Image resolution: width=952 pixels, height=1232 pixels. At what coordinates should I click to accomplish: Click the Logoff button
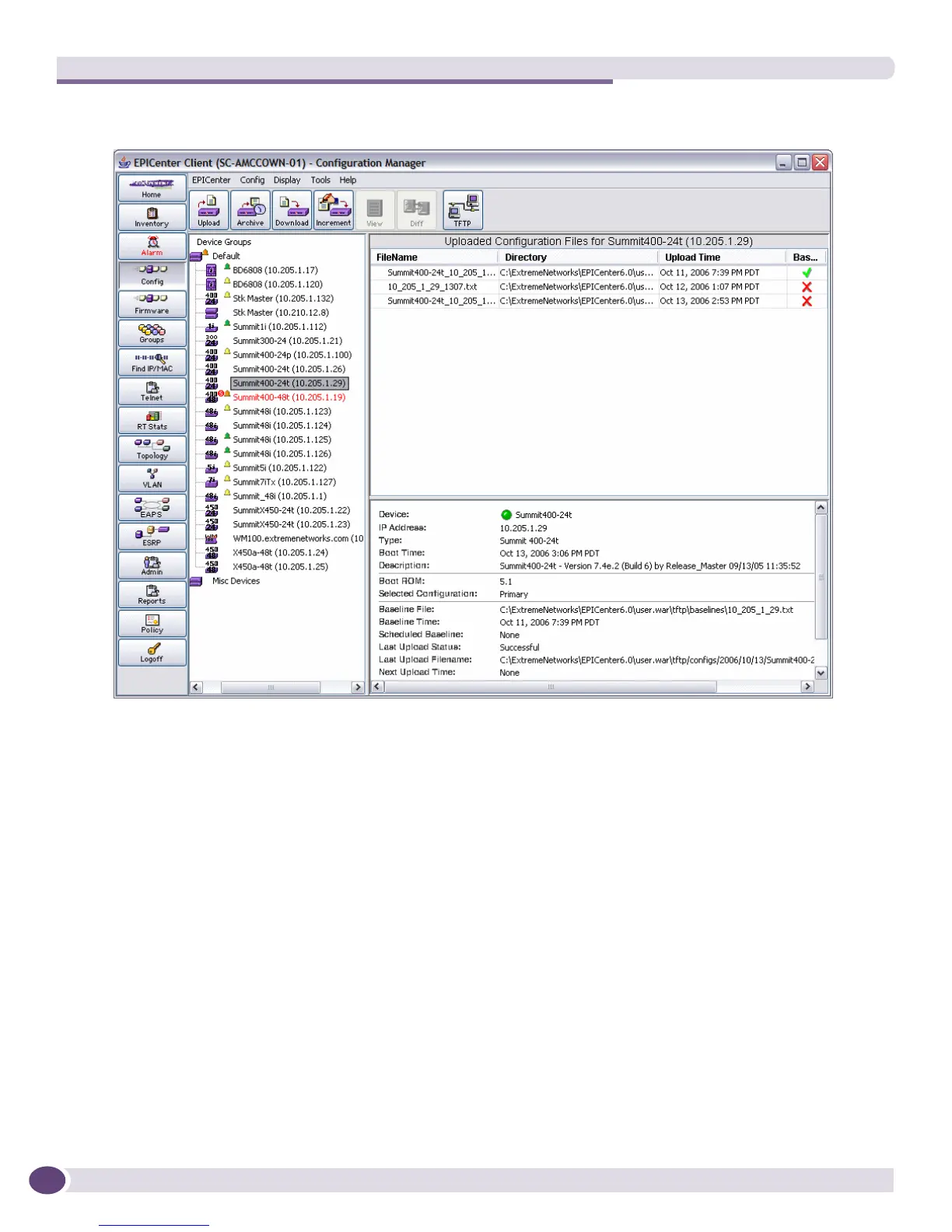(152, 653)
